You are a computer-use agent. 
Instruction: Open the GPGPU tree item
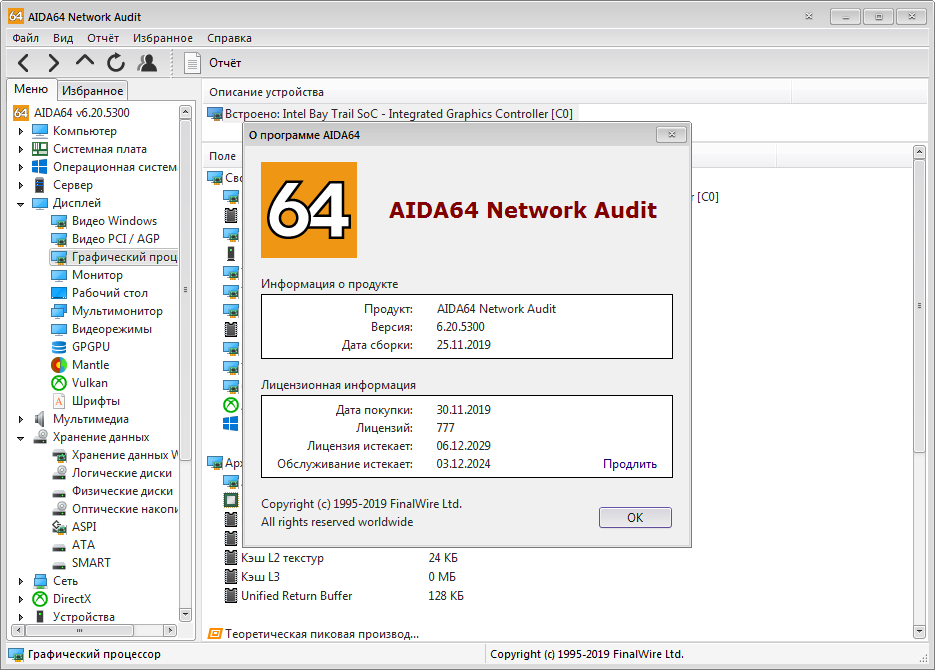(90, 347)
